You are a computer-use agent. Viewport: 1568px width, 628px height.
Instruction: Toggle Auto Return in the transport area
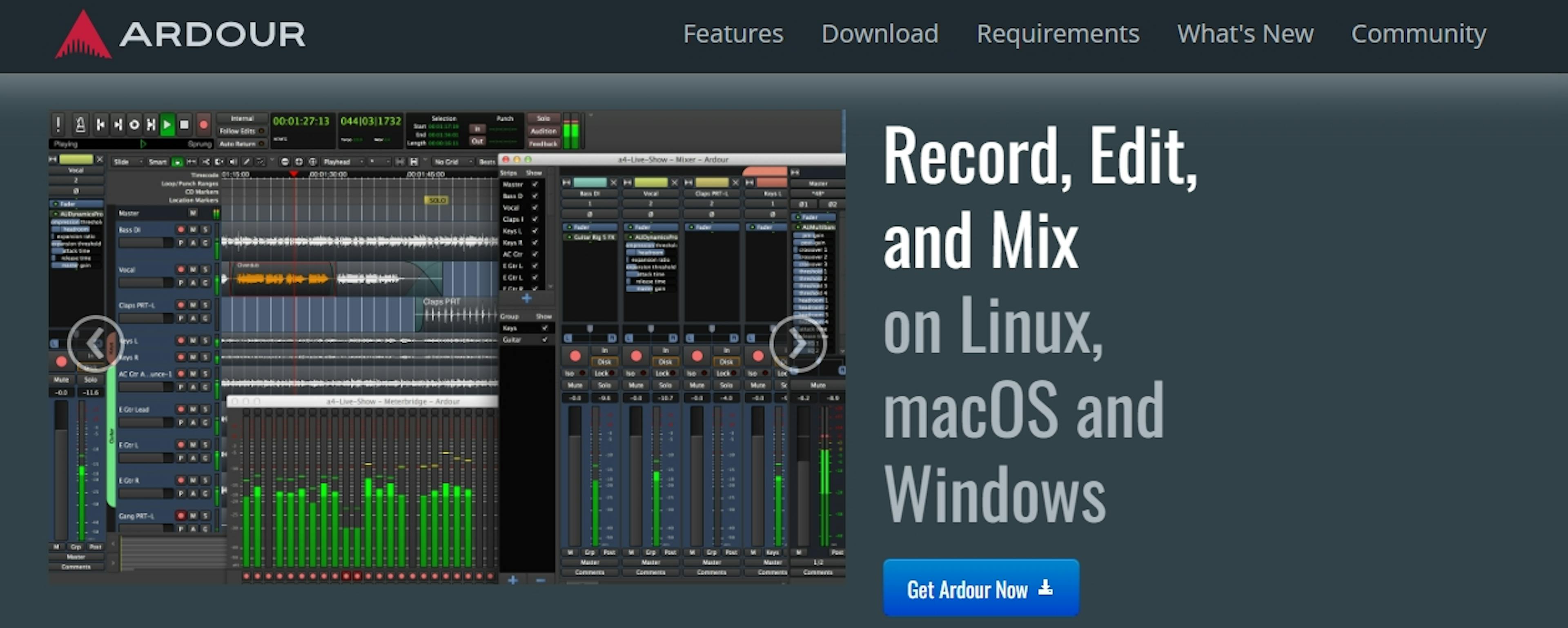pos(242,144)
